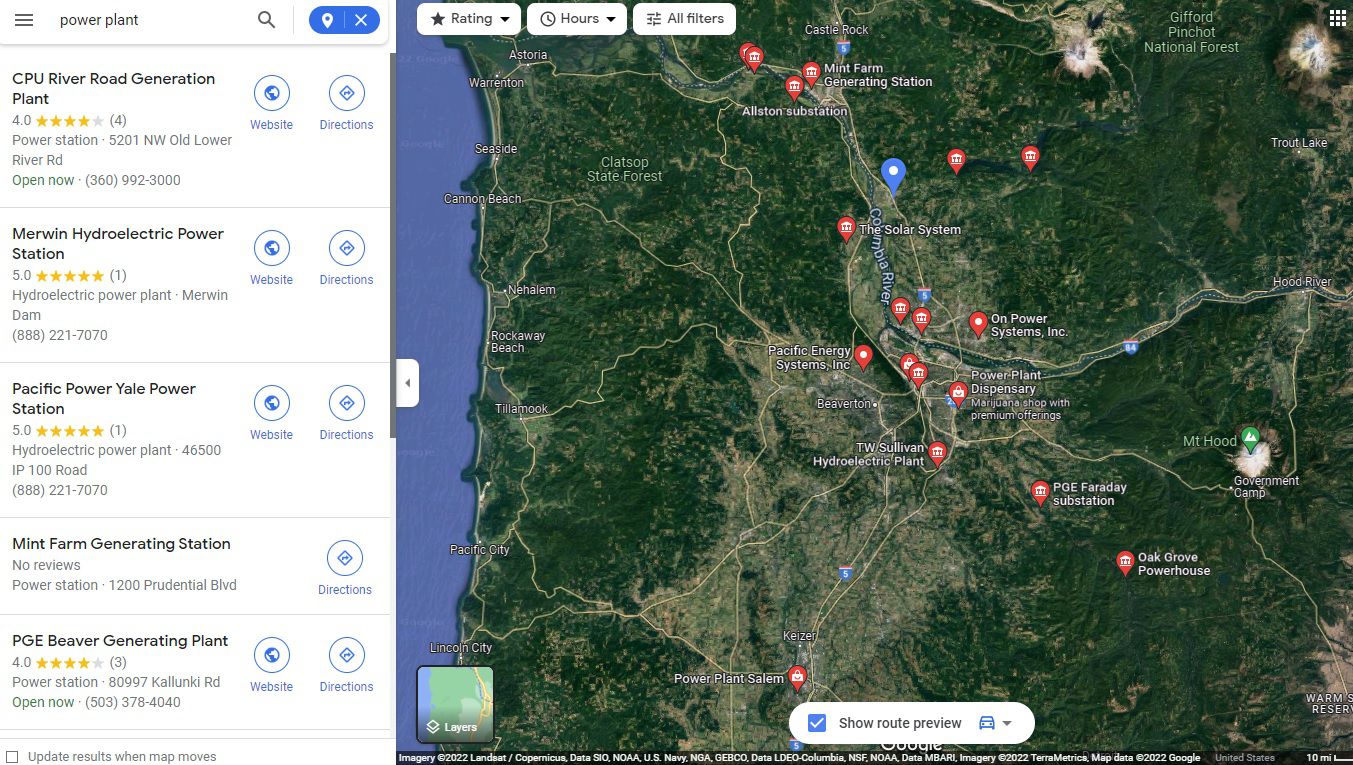Image resolution: width=1353 pixels, height=765 pixels.
Task: Select the blue location marker on the map
Action: 893,175
